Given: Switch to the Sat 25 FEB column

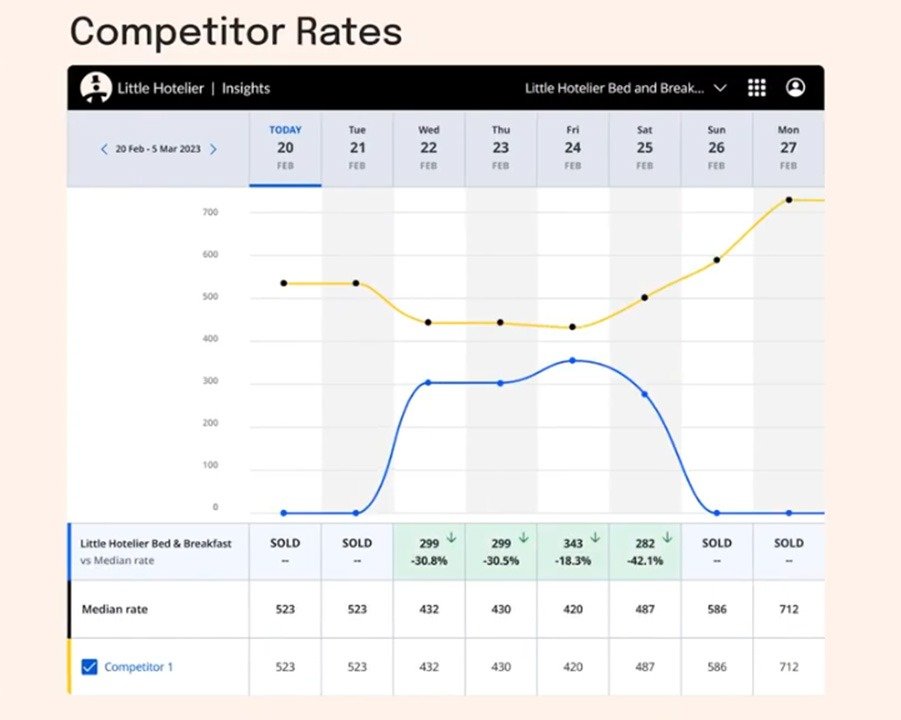Looking at the screenshot, I should pyautogui.click(x=644, y=148).
